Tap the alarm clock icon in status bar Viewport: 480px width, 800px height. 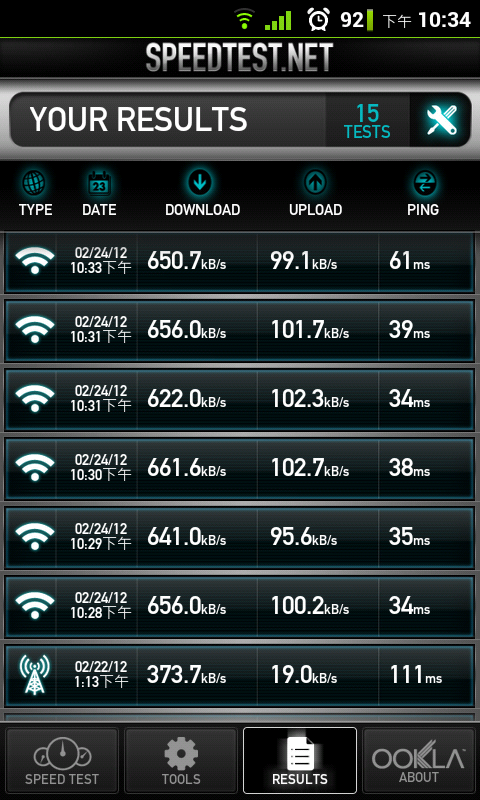tap(318, 20)
